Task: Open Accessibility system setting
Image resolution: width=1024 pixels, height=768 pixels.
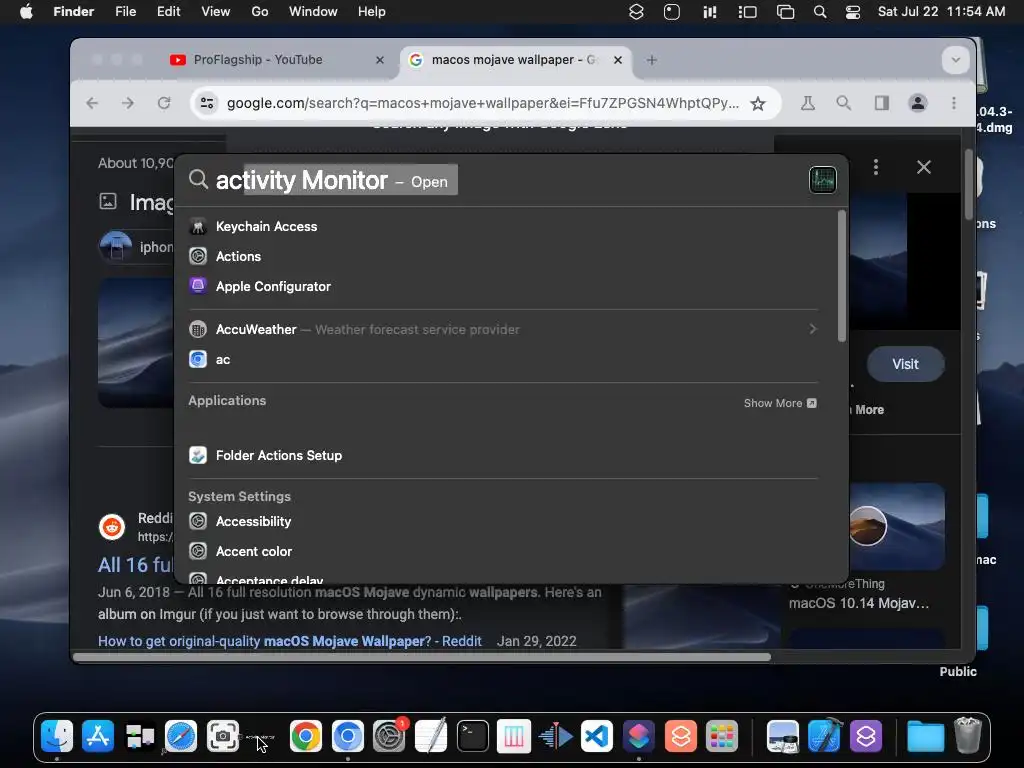Action: tap(503, 522)
